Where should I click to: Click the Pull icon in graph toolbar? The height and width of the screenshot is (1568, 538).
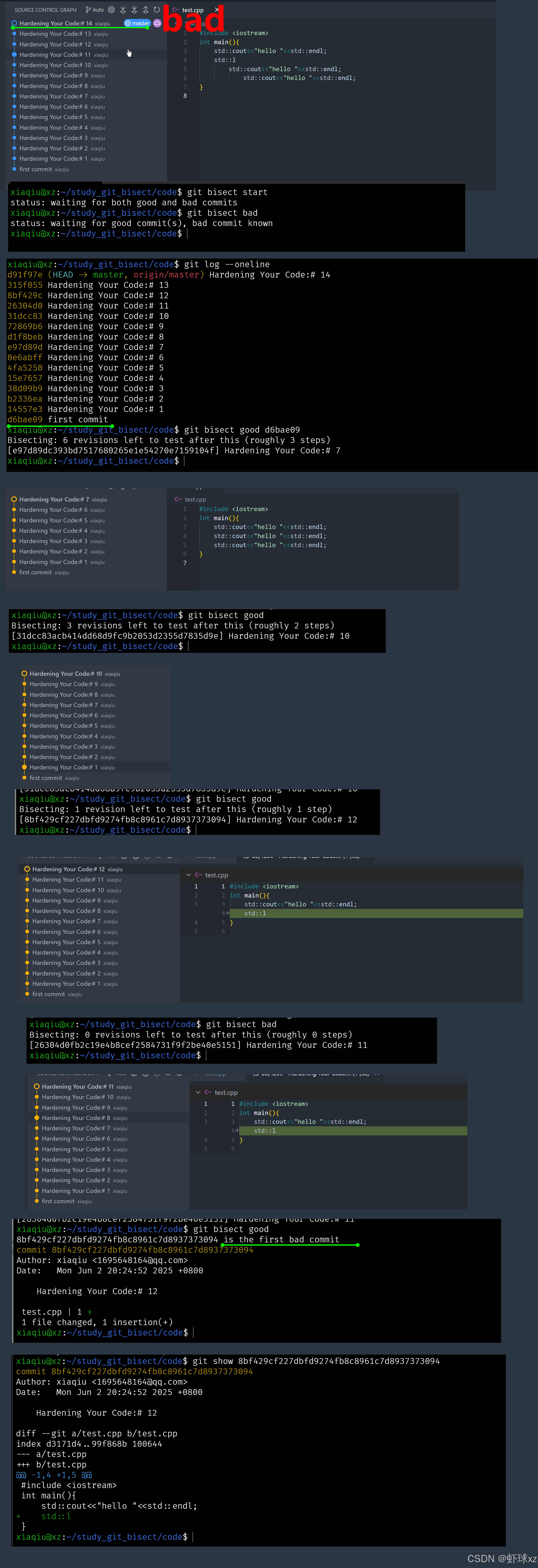[134, 10]
